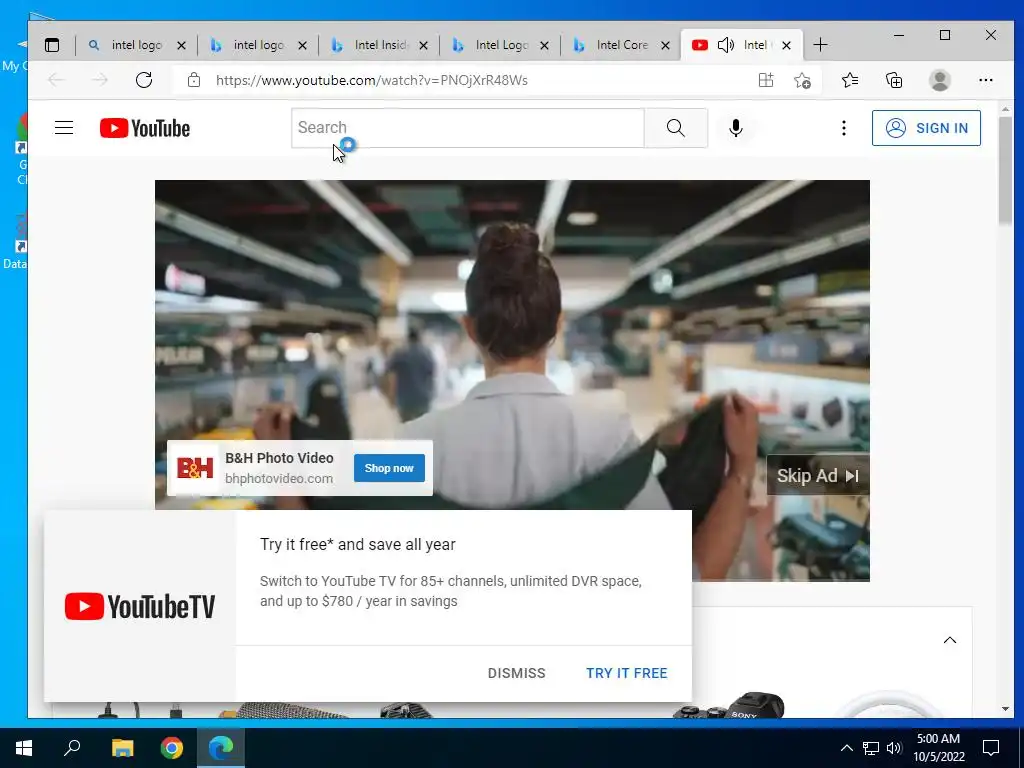The image size is (1024, 768).
Task: Open the Favorites list
Action: [x=850, y=80]
